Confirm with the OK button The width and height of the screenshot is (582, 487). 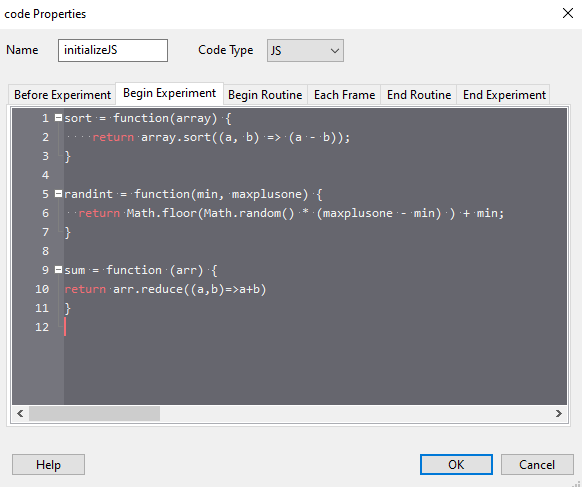tap(456, 464)
